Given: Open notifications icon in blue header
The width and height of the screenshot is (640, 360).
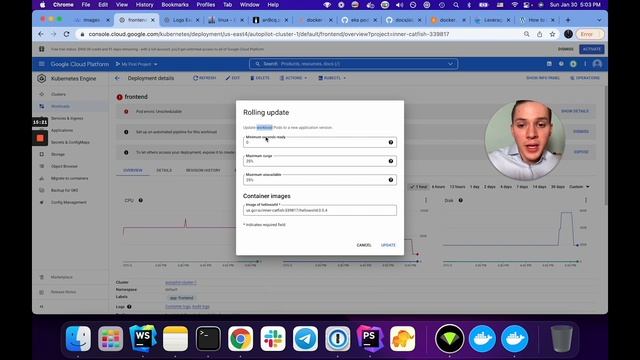Looking at the screenshot, I should click(573, 64).
